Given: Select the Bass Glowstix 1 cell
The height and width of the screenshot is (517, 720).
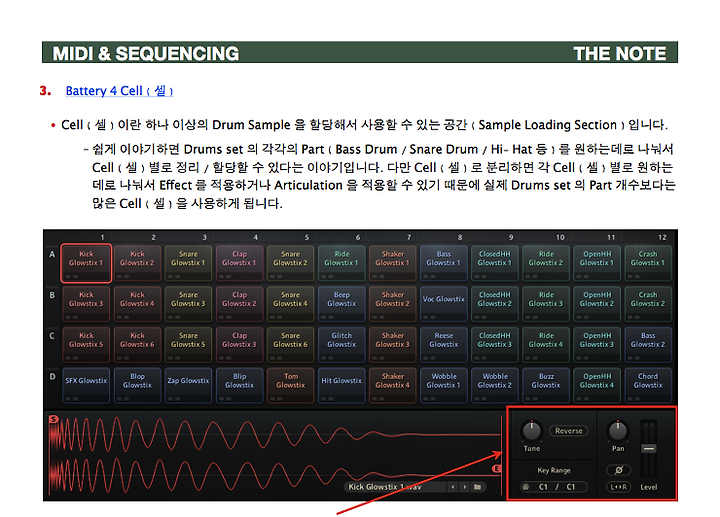Looking at the screenshot, I should pos(444,263).
